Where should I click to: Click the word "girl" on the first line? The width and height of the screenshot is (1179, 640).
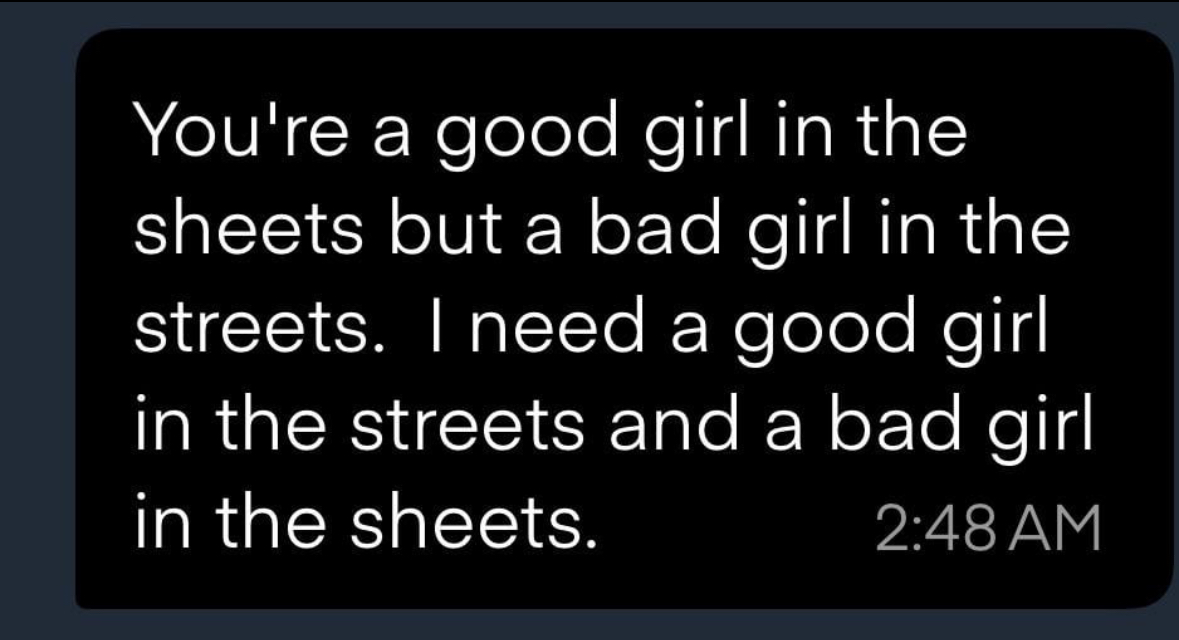pyautogui.click(x=697, y=136)
